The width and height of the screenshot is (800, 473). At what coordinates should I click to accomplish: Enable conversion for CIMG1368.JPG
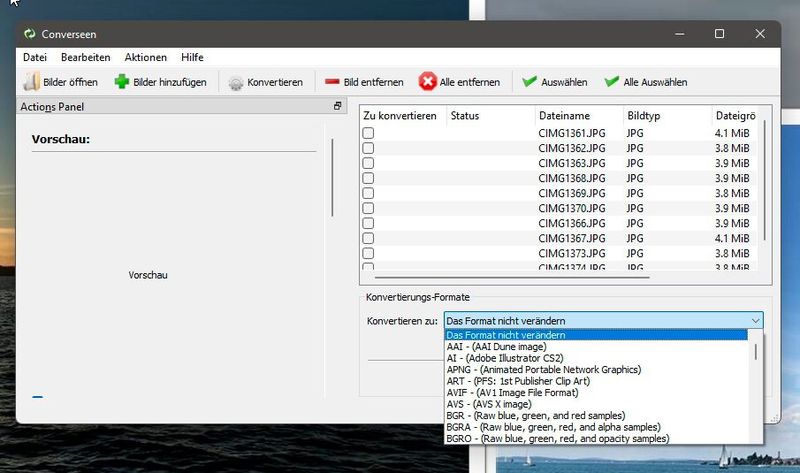[368, 178]
